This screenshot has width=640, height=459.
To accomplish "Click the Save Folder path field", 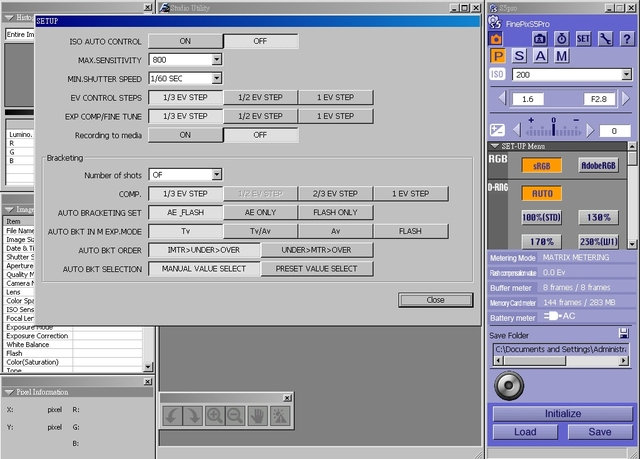I will [561, 349].
